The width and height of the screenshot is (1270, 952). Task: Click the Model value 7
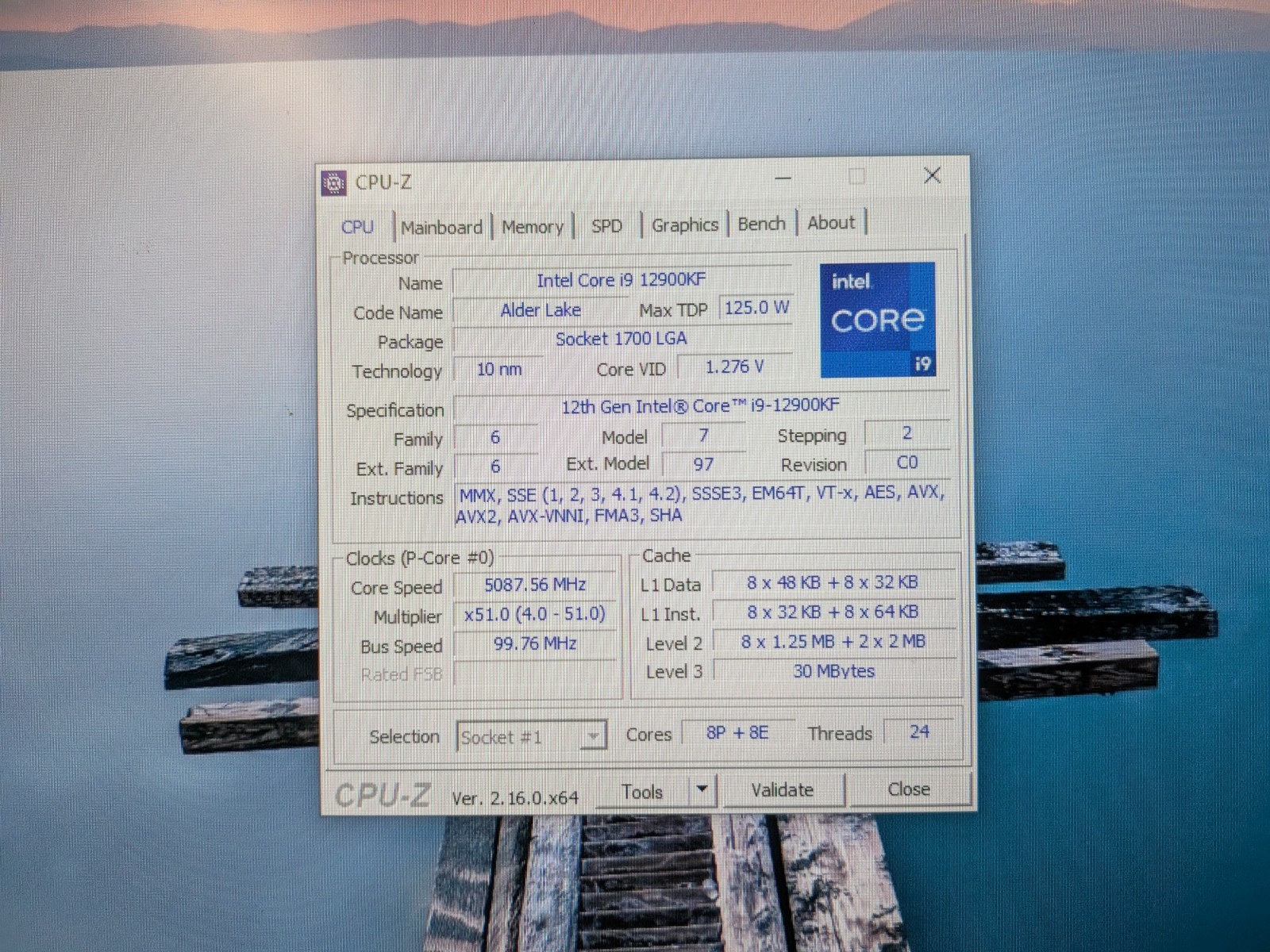[703, 436]
